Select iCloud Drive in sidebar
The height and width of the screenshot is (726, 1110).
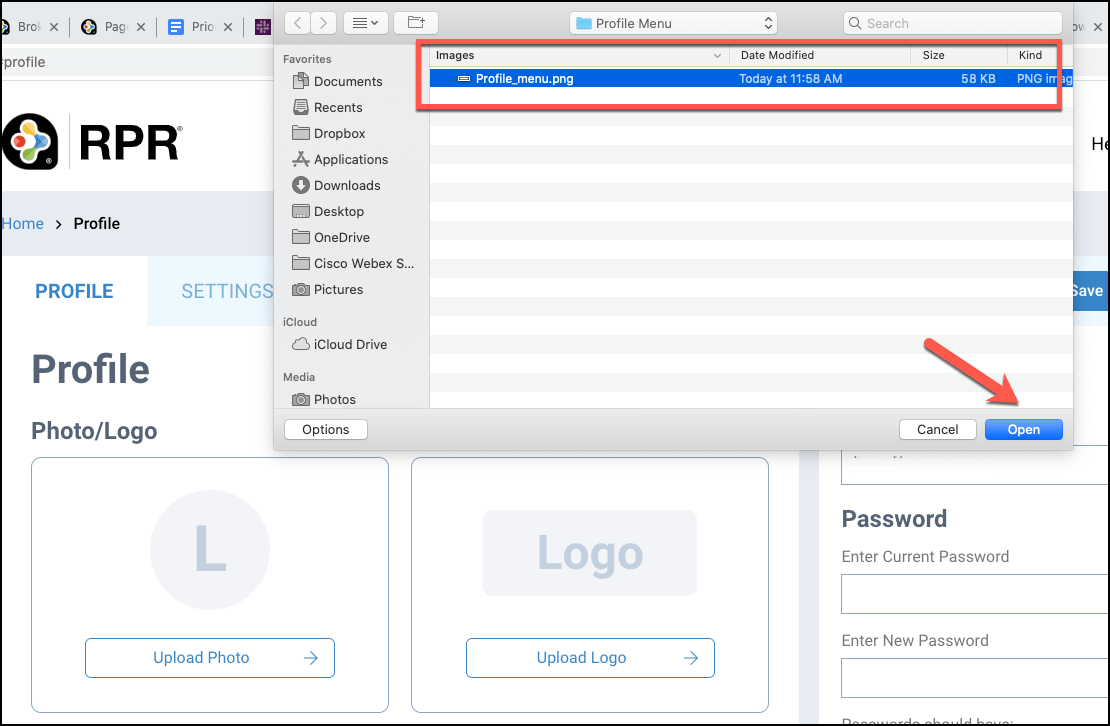350,344
